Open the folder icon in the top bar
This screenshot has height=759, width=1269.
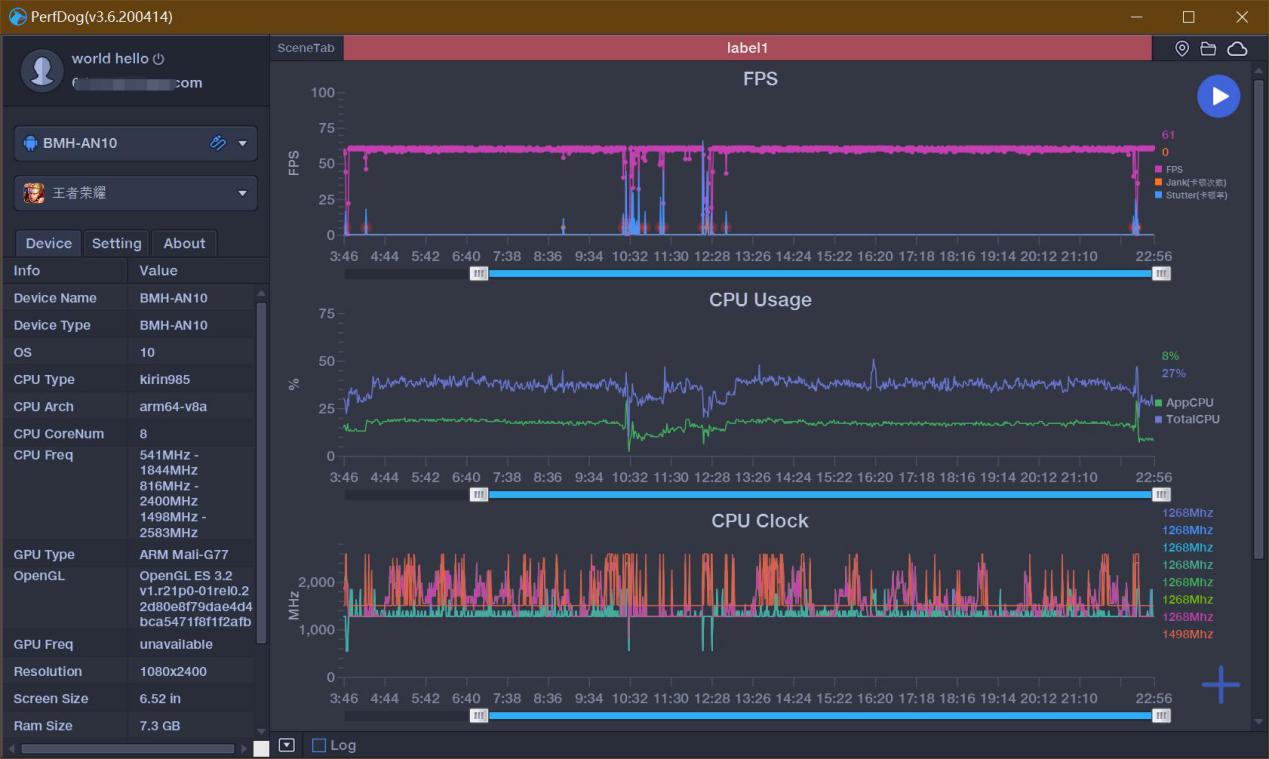click(x=1208, y=49)
